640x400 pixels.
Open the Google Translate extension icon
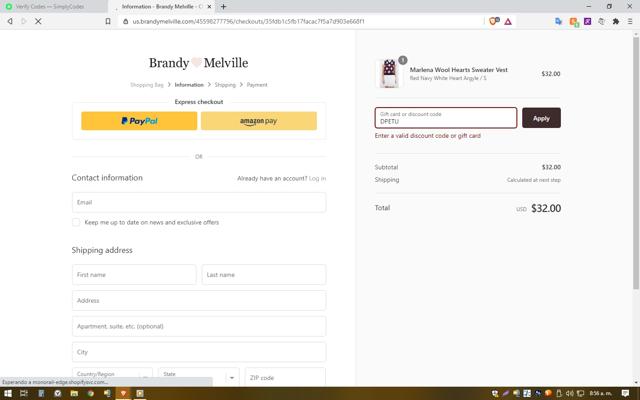[x=558, y=21]
